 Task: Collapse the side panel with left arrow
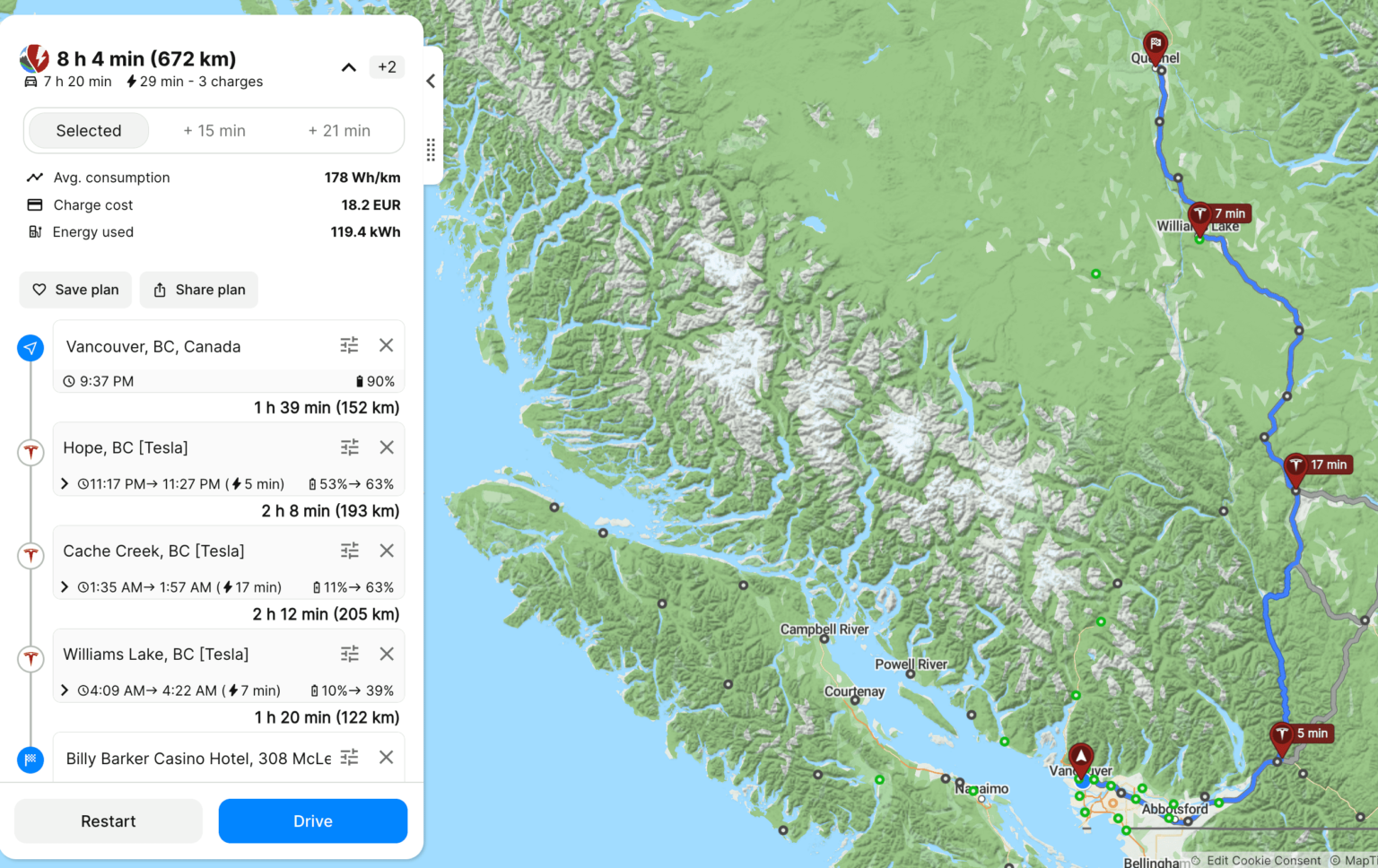[x=431, y=81]
